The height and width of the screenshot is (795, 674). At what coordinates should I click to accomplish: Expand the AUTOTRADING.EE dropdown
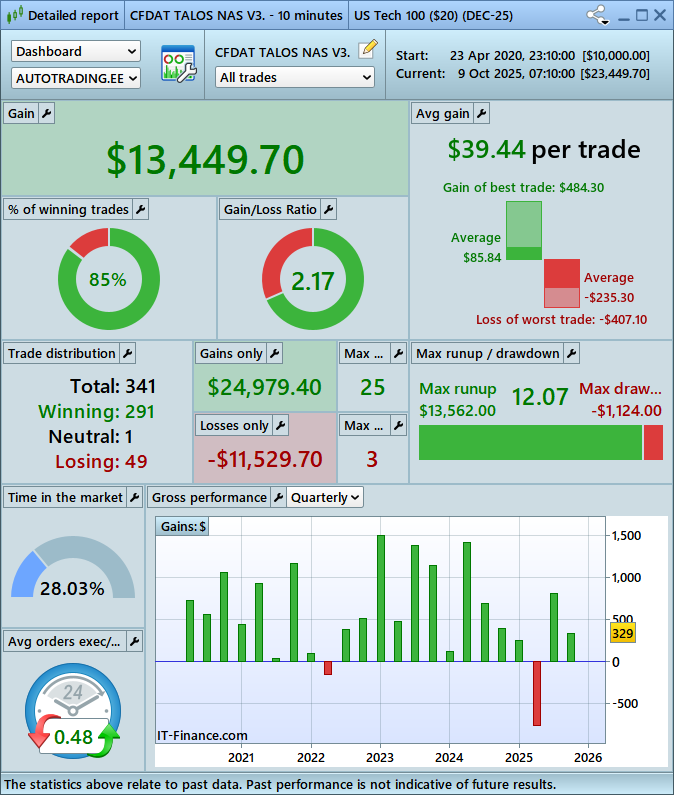[76, 77]
